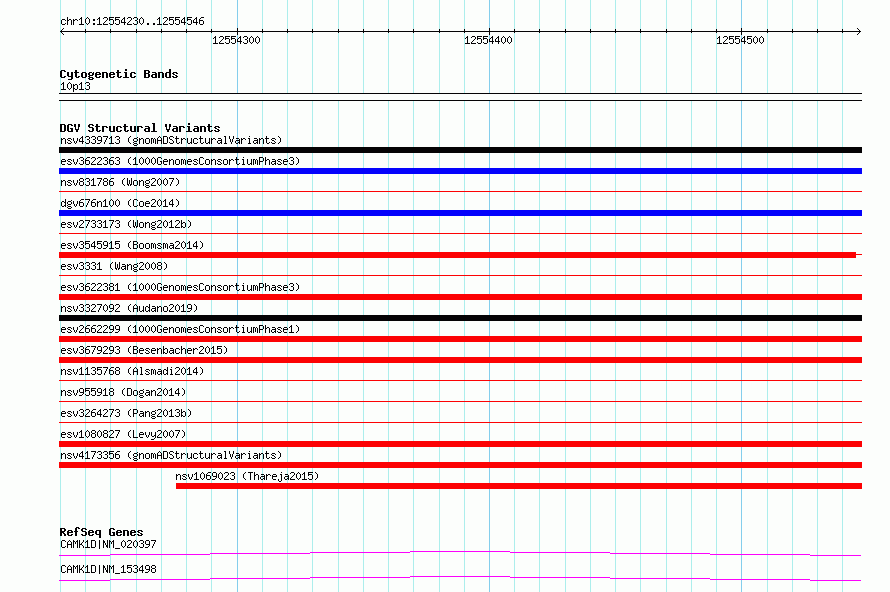Click the left arrow of the ruler
The width and height of the screenshot is (890, 592).
pyautogui.click(x=62, y=31)
